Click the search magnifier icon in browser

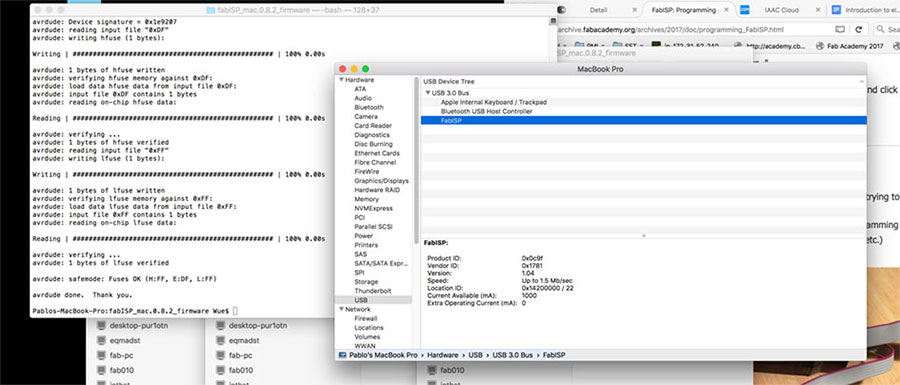880,29
